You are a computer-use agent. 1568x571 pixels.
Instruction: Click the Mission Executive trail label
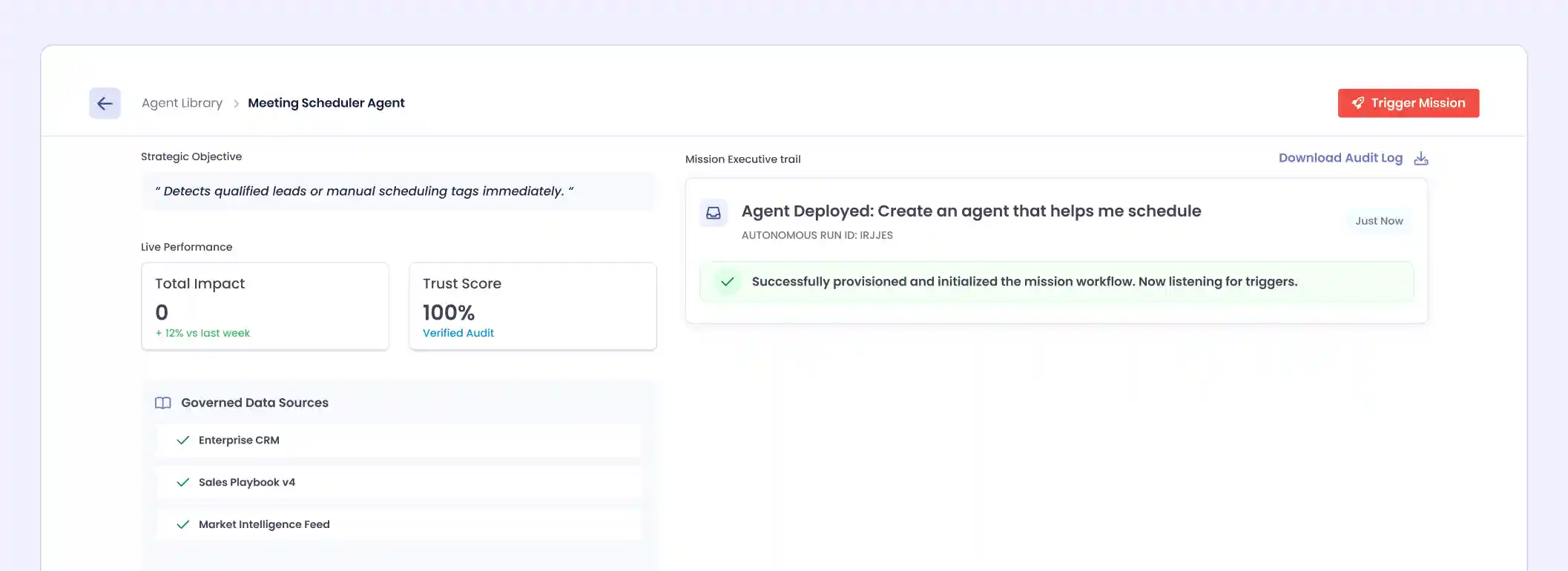(x=743, y=159)
